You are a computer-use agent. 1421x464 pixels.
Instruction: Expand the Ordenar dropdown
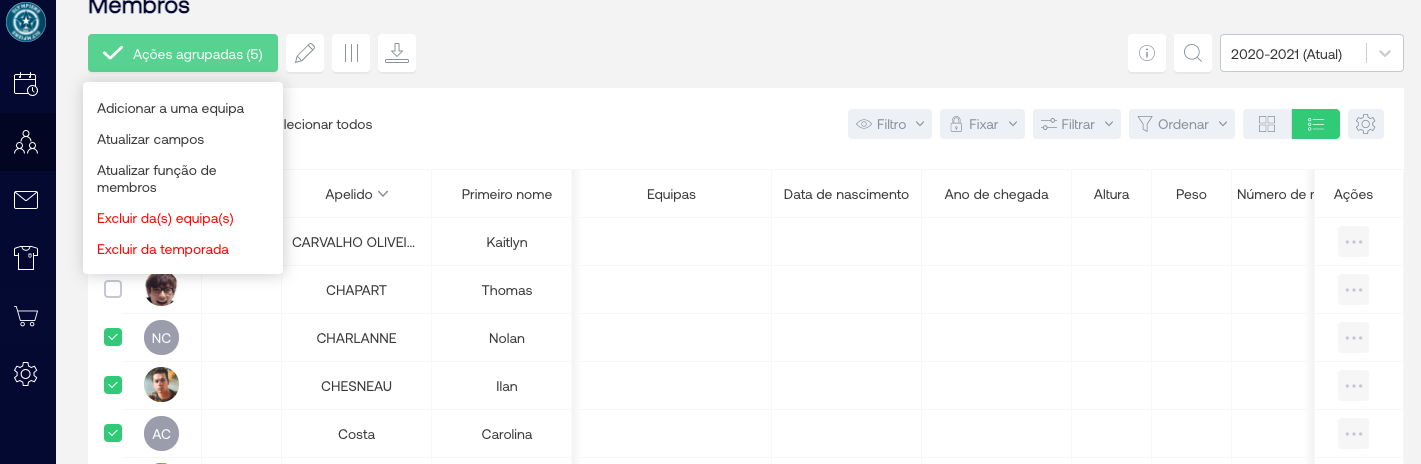point(1182,124)
